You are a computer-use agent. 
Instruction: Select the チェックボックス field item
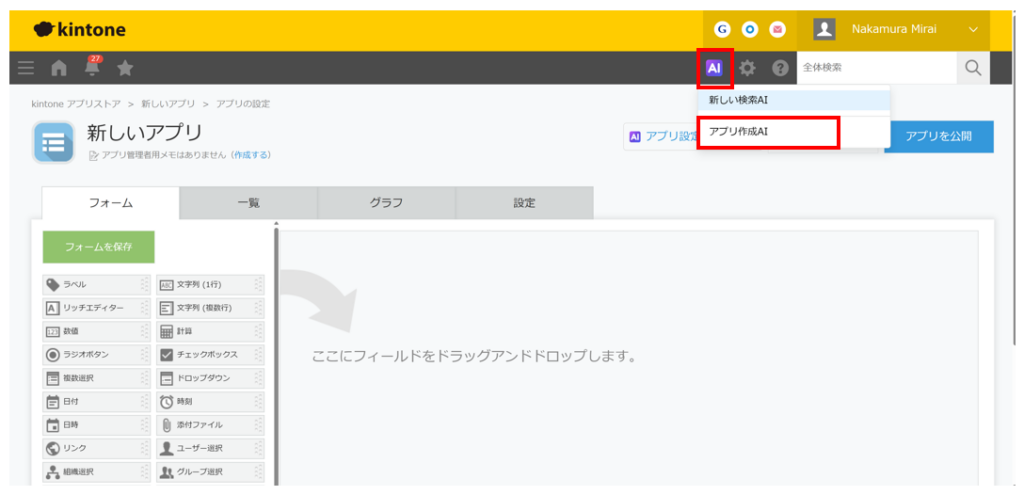pyautogui.click(x=210, y=355)
